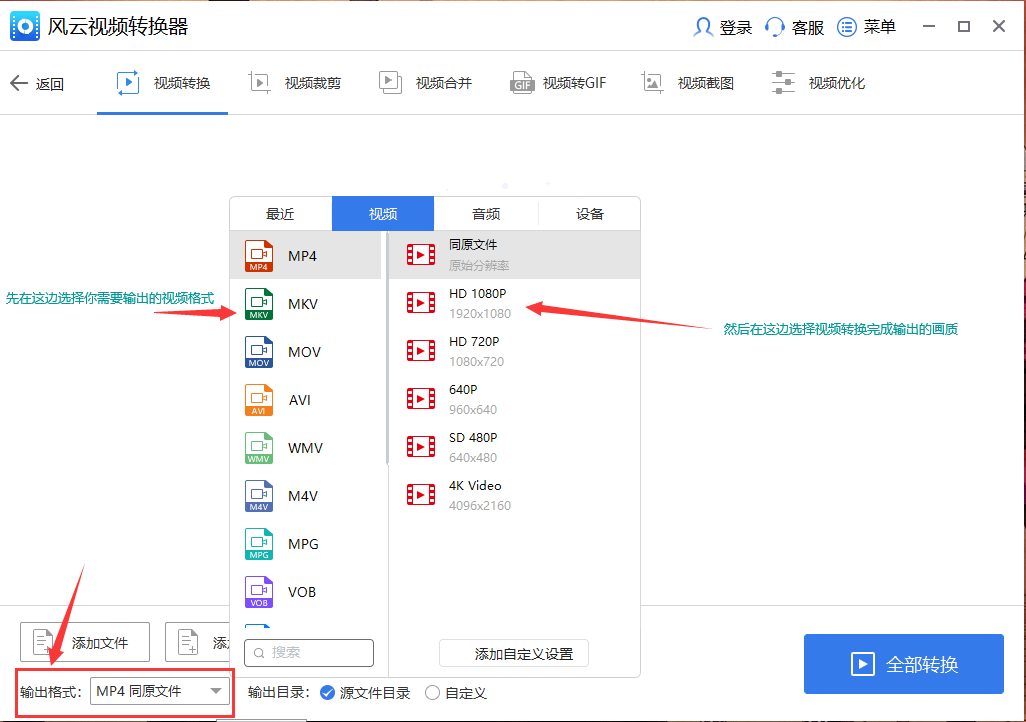This screenshot has width=1026, height=722.
Task: Click the 视频转换 icon
Action: coord(128,83)
